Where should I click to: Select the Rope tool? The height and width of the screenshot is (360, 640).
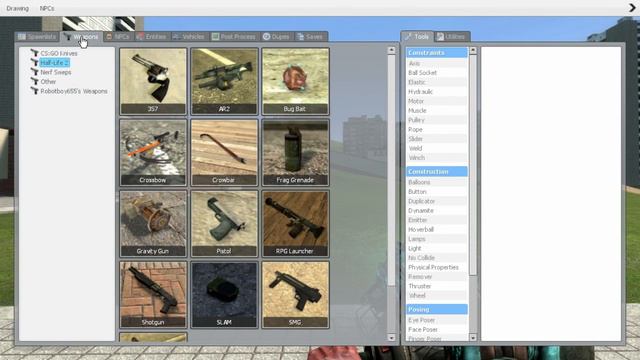[x=437, y=129]
